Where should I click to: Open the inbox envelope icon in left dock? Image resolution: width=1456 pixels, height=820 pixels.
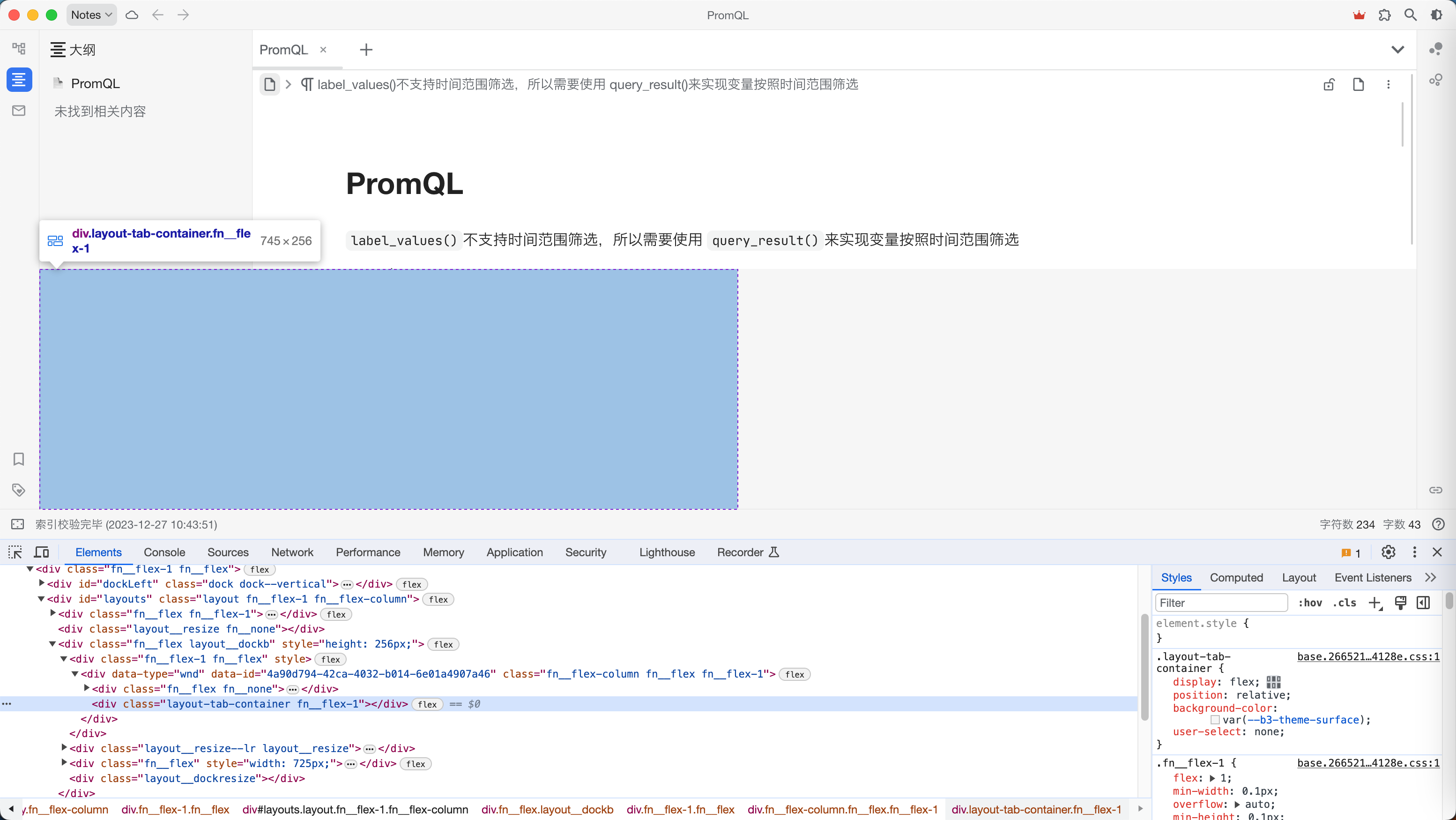19,110
